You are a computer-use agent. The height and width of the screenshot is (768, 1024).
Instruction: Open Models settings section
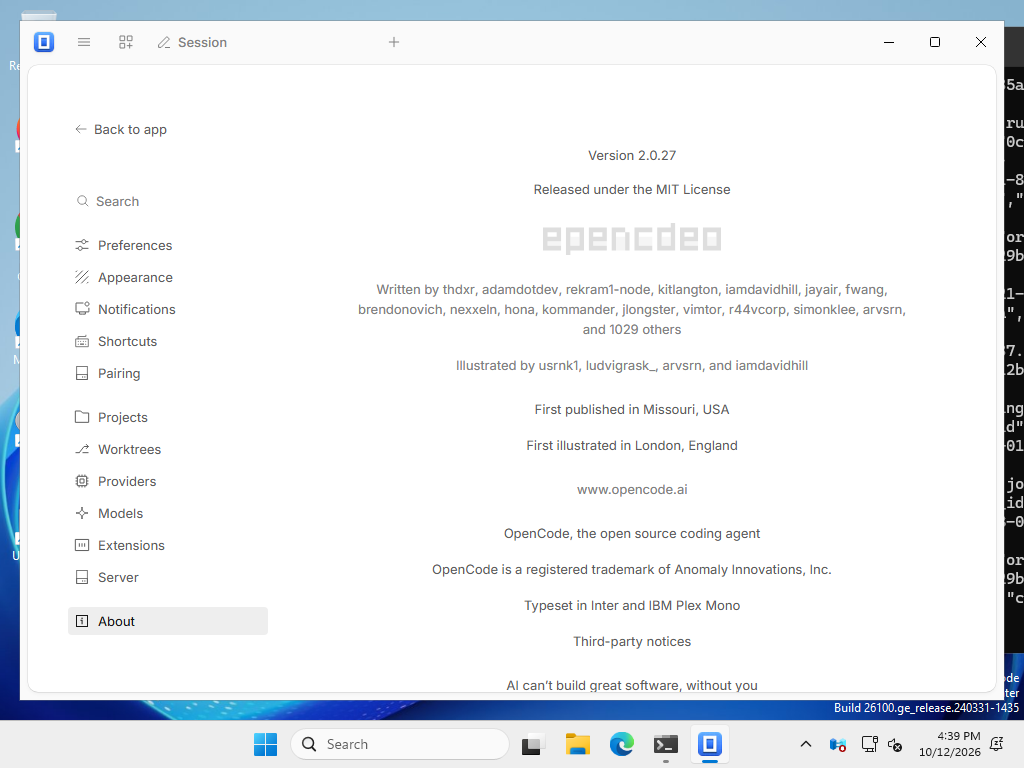pyautogui.click(x=168, y=513)
